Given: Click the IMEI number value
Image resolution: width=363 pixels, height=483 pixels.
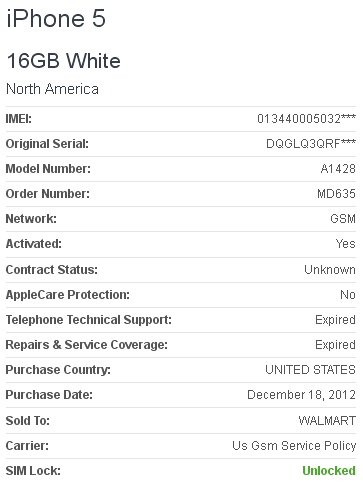Looking at the screenshot, I should (306, 119).
